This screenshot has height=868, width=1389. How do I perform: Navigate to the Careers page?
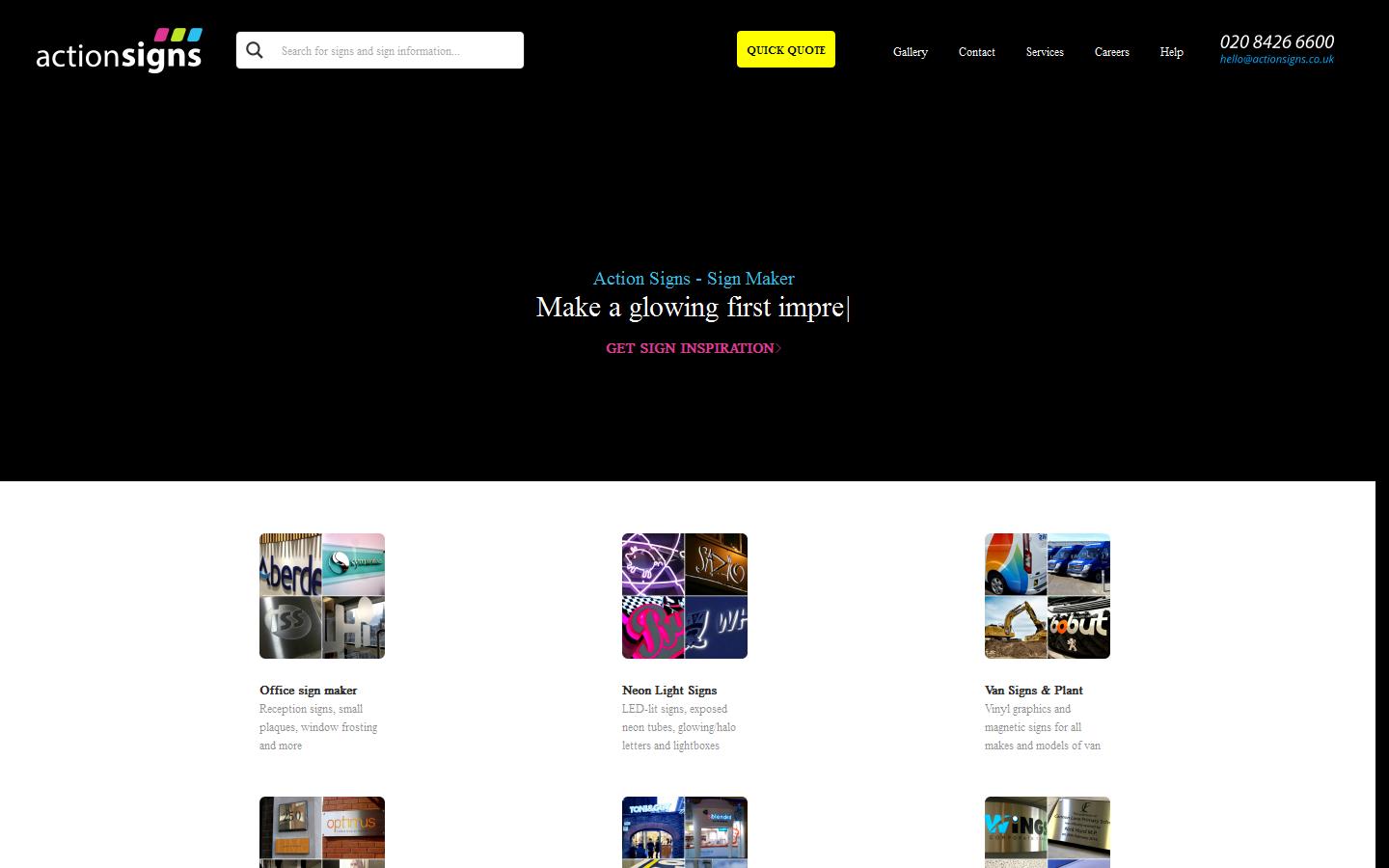coord(1111,52)
